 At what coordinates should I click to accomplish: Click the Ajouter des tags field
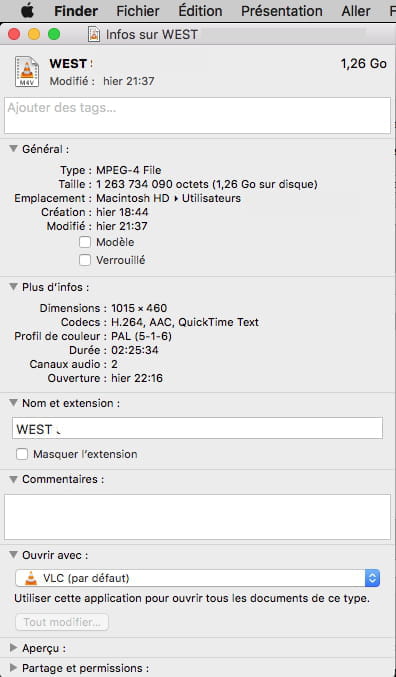click(197, 115)
